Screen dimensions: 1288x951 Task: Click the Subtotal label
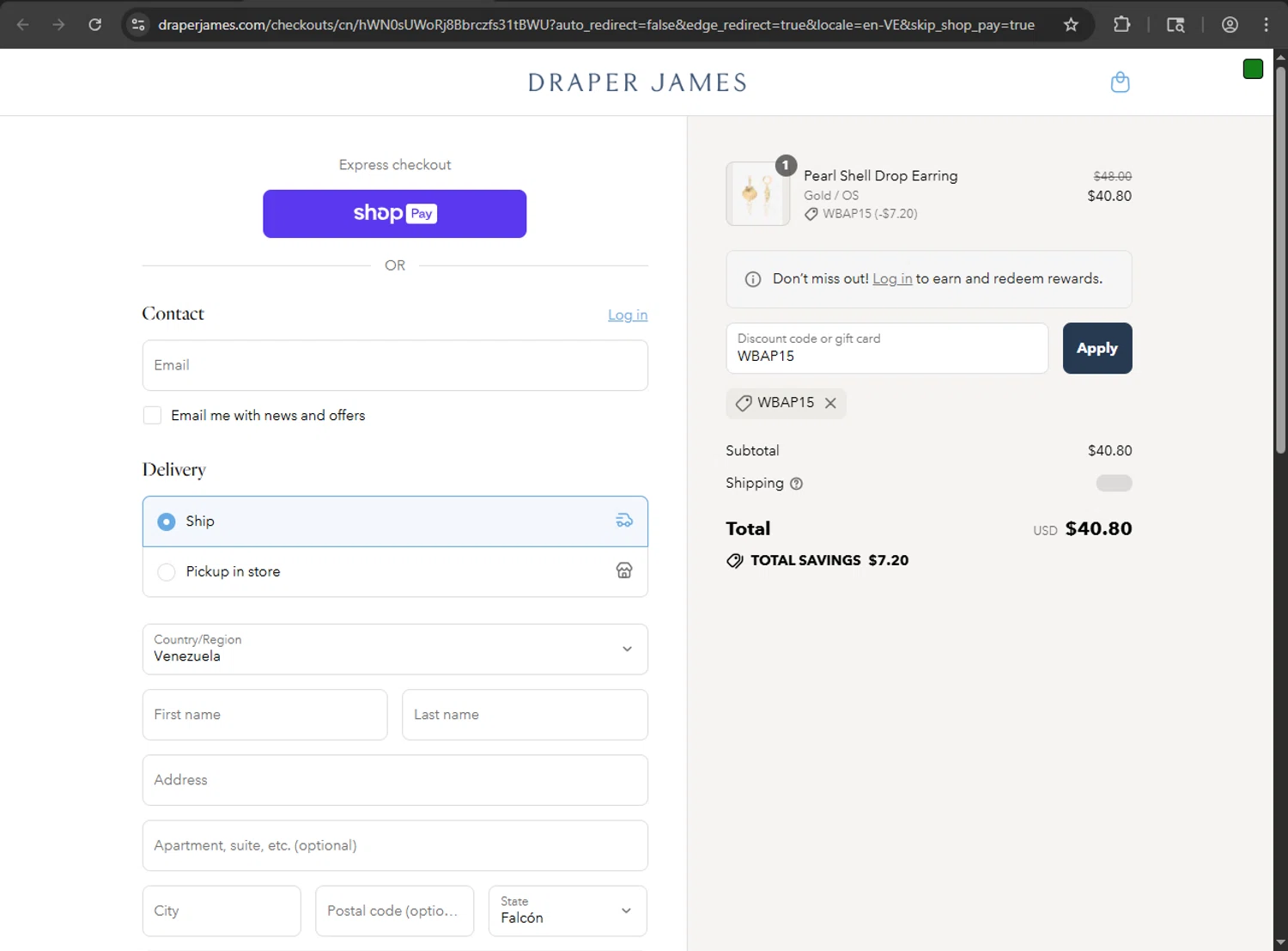coord(752,451)
